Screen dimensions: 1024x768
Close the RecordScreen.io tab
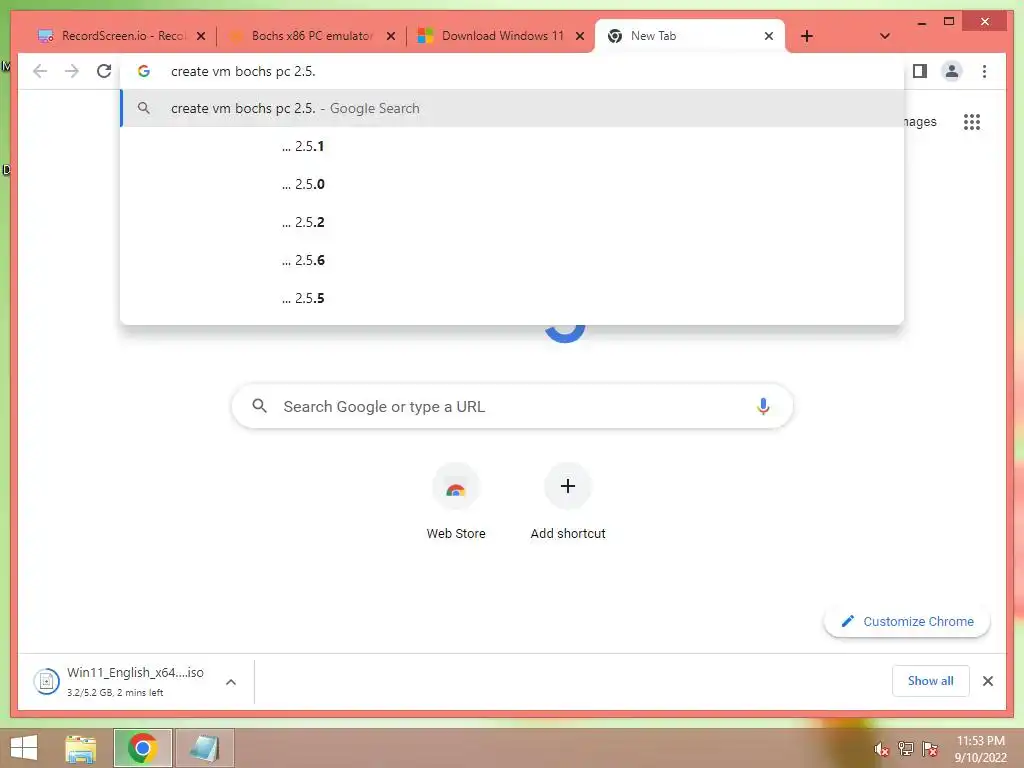(x=201, y=36)
